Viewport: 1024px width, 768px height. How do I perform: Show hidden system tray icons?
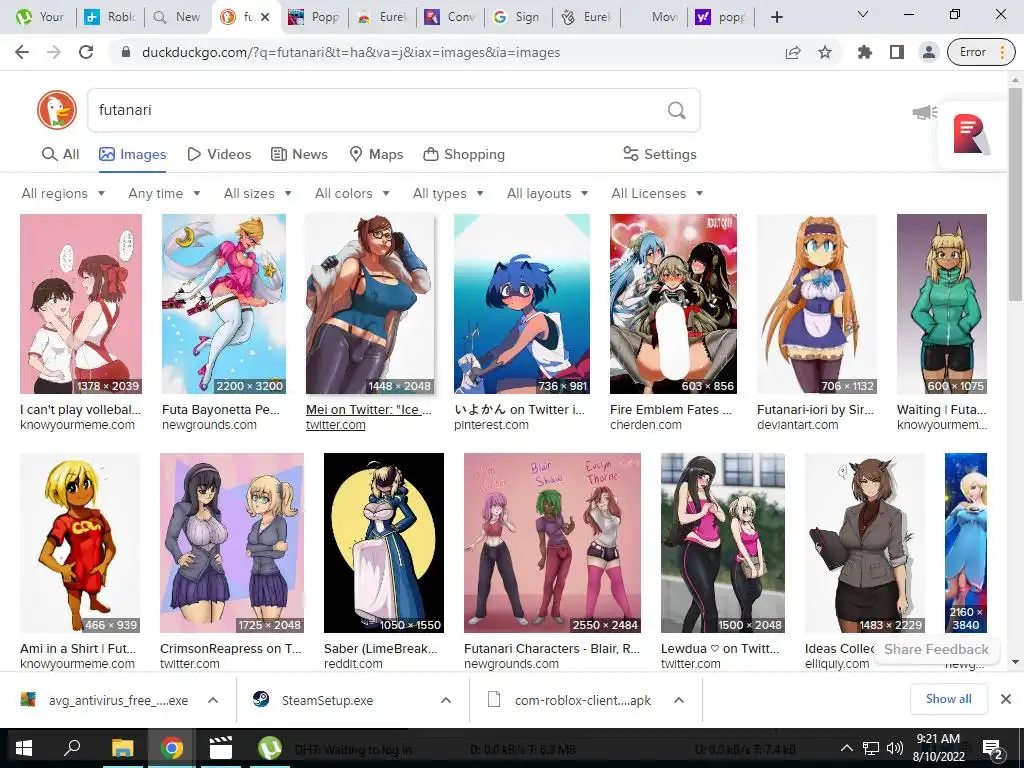846,748
